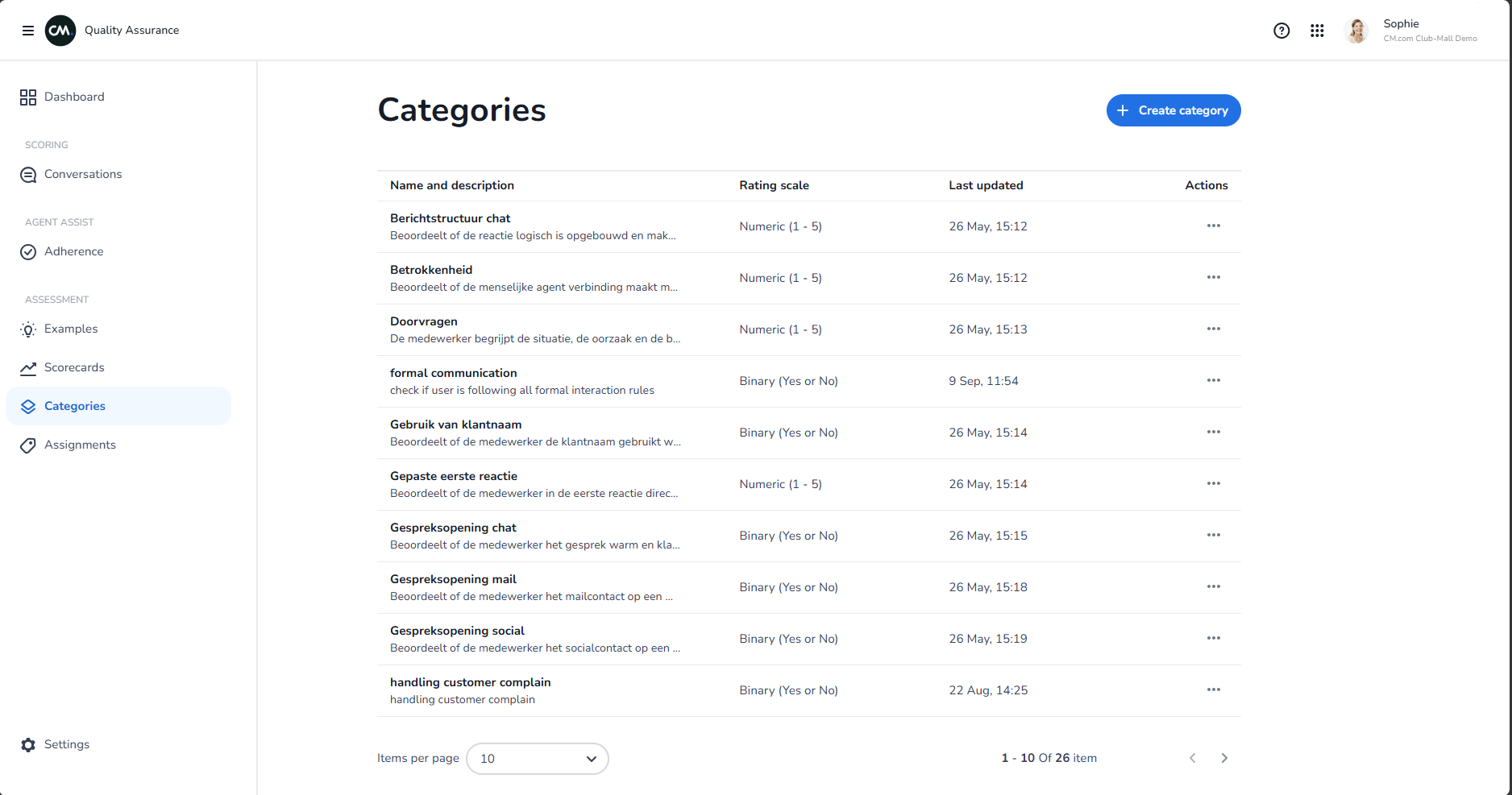
Task: Click the Assignments tag icon
Action: pyautogui.click(x=28, y=445)
